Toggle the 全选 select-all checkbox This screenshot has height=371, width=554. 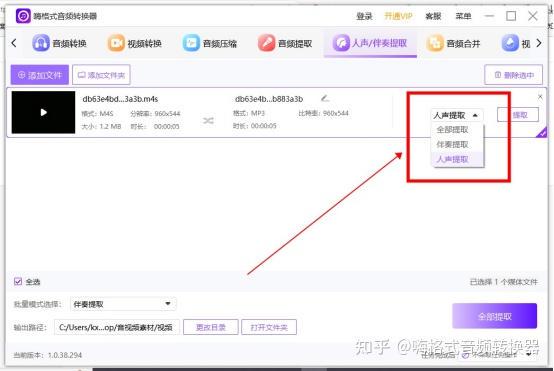[x=18, y=282]
